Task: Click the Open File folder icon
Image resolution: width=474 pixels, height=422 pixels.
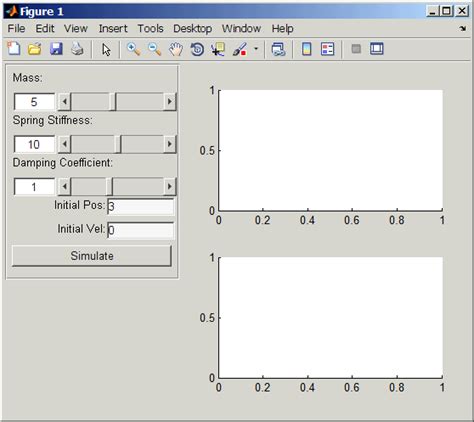Action: tap(35, 49)
